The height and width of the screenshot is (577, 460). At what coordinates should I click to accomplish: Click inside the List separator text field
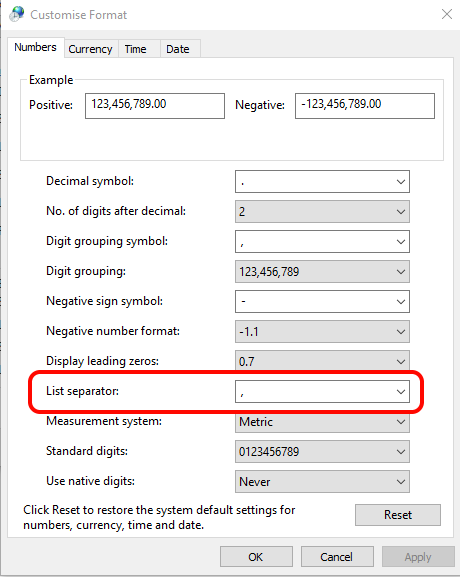[314, 392]
